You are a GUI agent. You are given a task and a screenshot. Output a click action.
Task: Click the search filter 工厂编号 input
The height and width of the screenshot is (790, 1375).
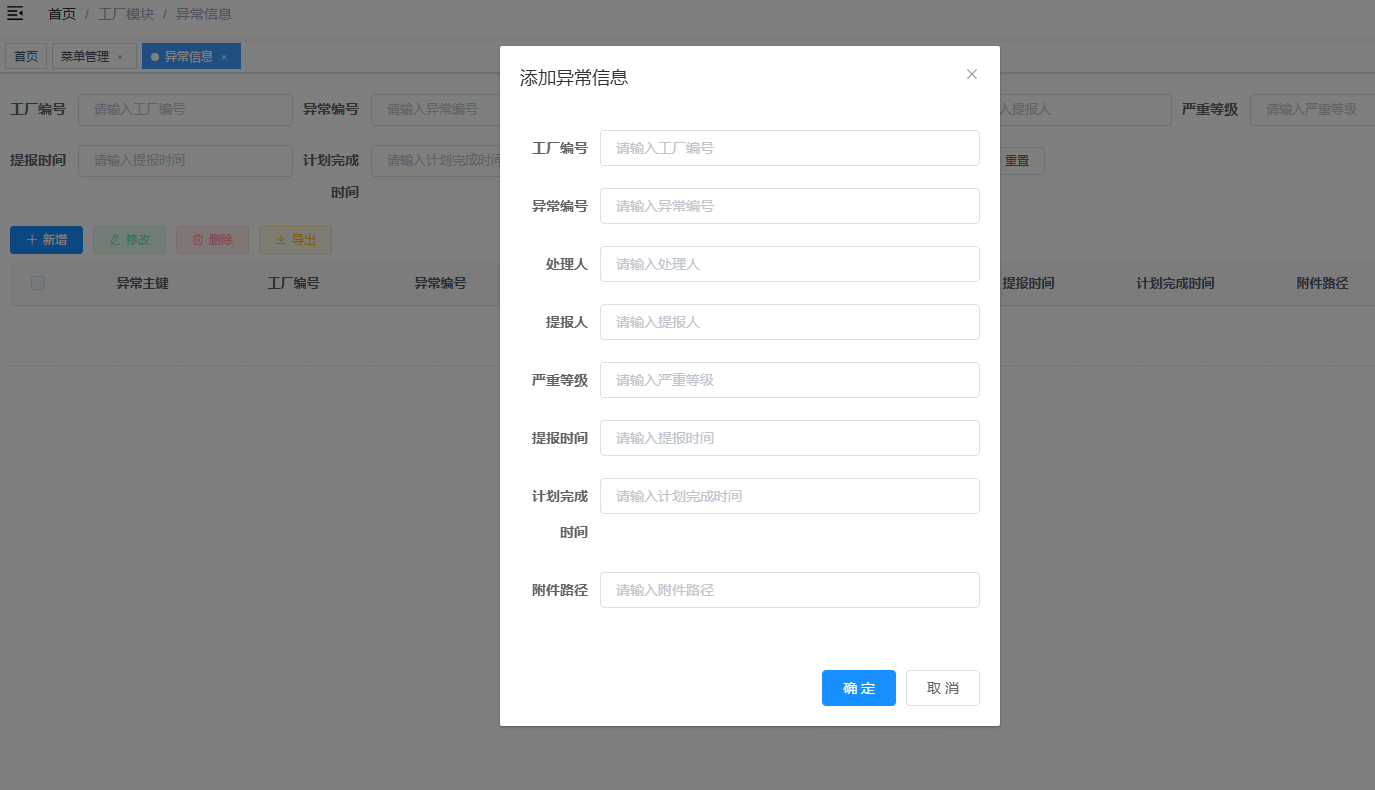(185, 110)
